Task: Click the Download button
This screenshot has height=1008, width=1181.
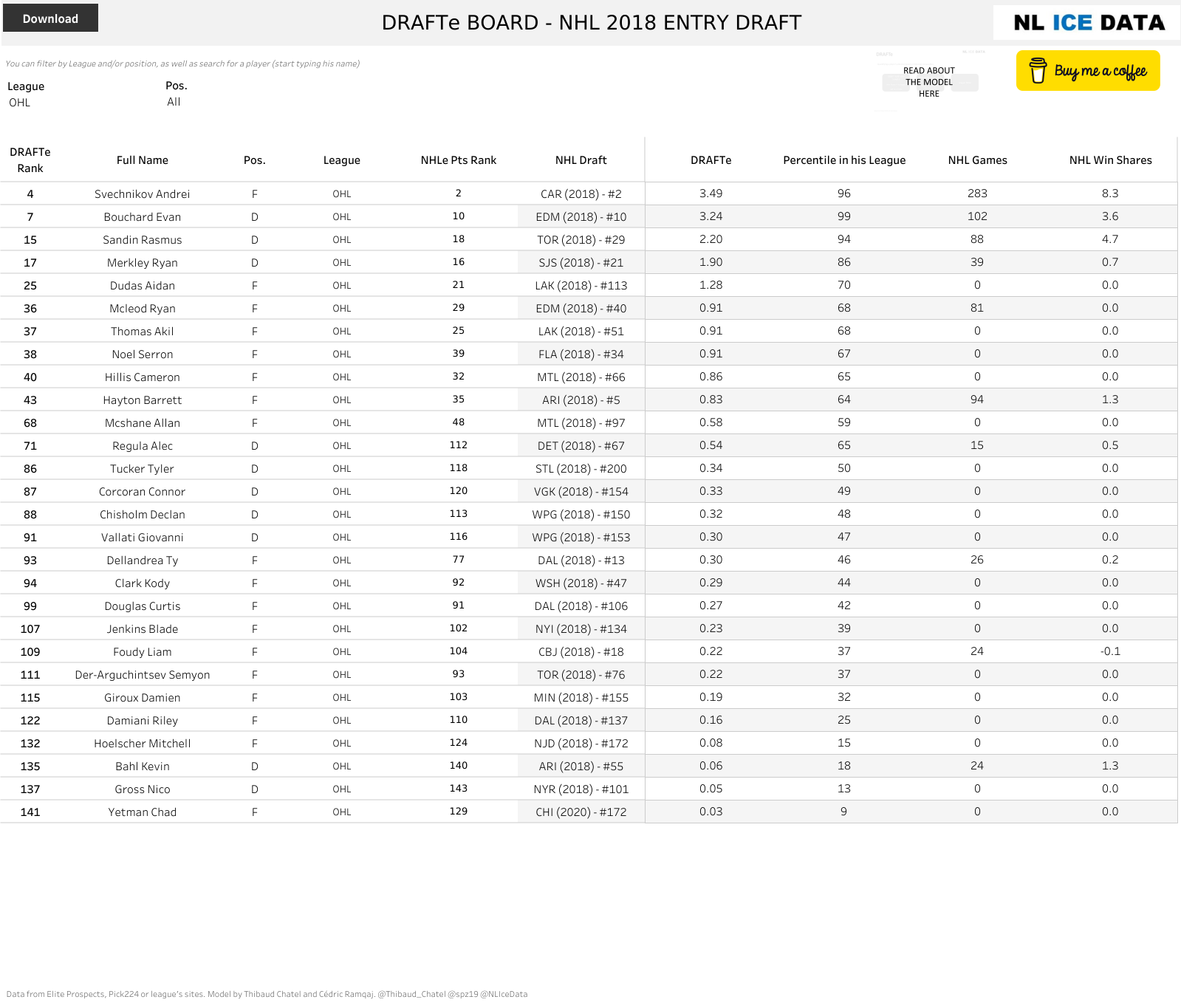Action: tap(50, 18)
